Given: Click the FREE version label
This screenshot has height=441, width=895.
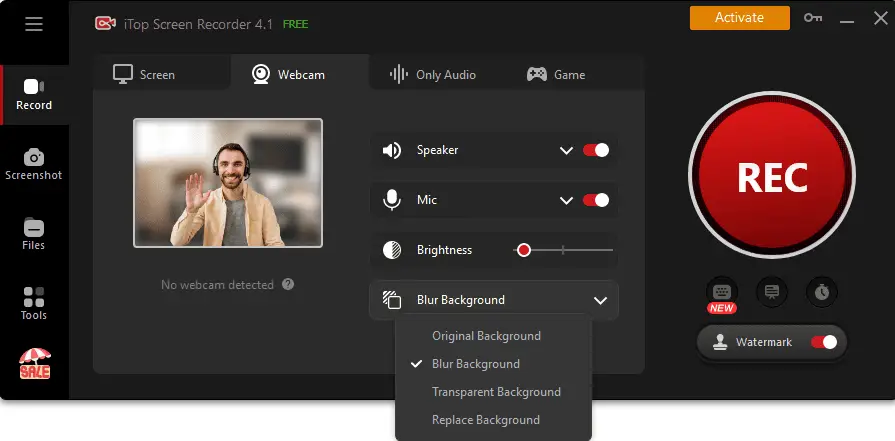Looking at the screenshot, I should (296, 24).
